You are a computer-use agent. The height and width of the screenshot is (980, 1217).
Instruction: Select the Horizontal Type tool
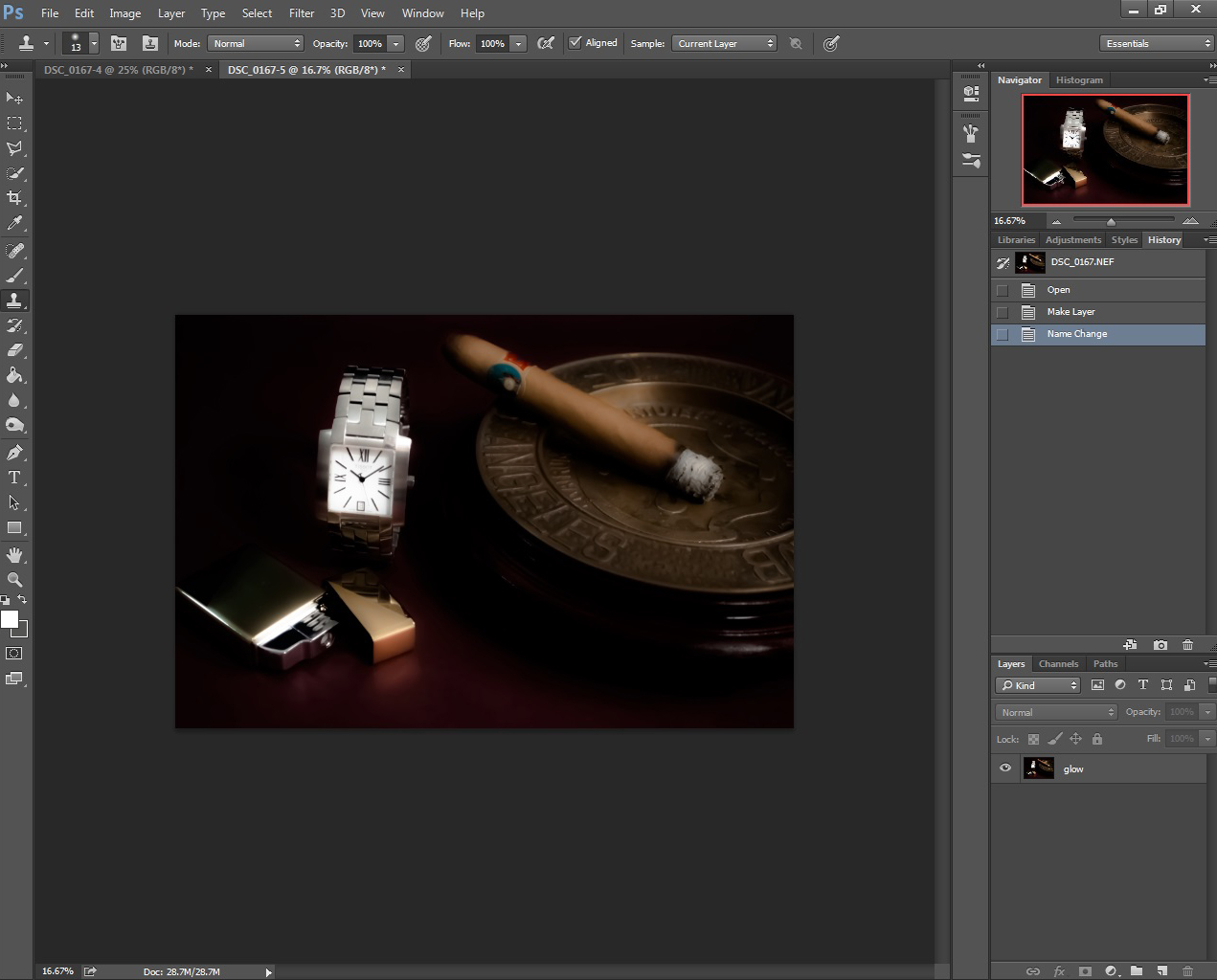pyautogui.click(x=14, y=478)
